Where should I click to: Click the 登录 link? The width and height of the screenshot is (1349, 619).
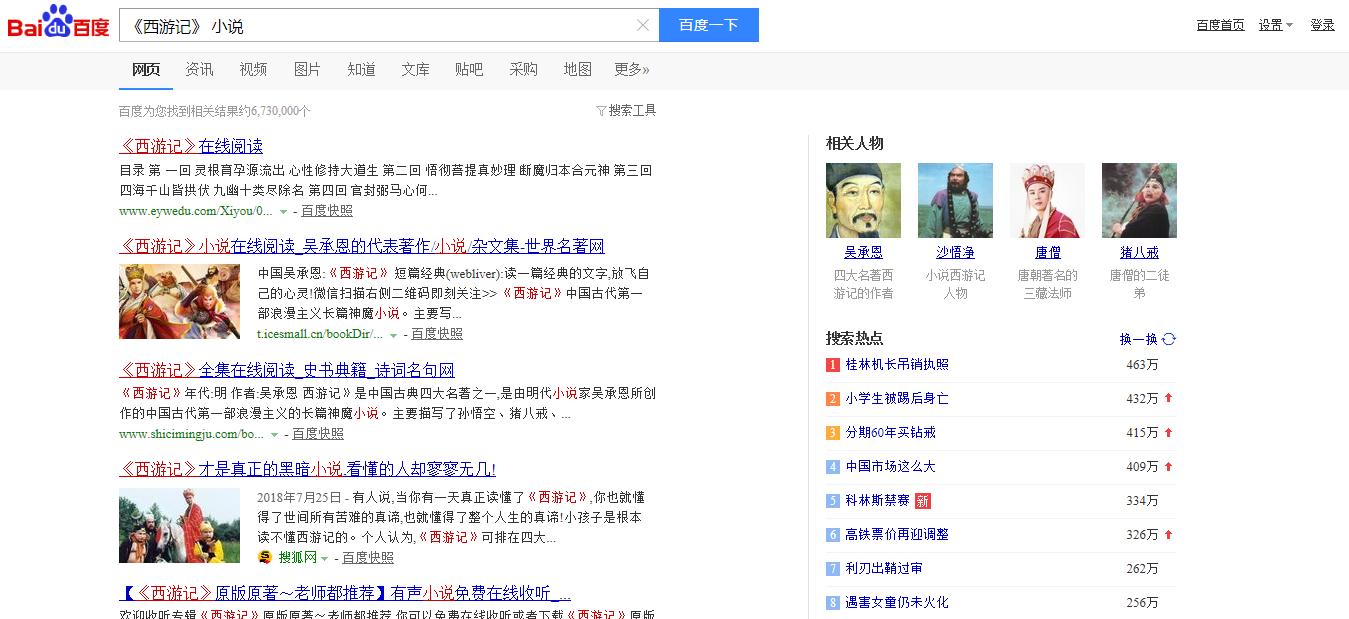1322,24
